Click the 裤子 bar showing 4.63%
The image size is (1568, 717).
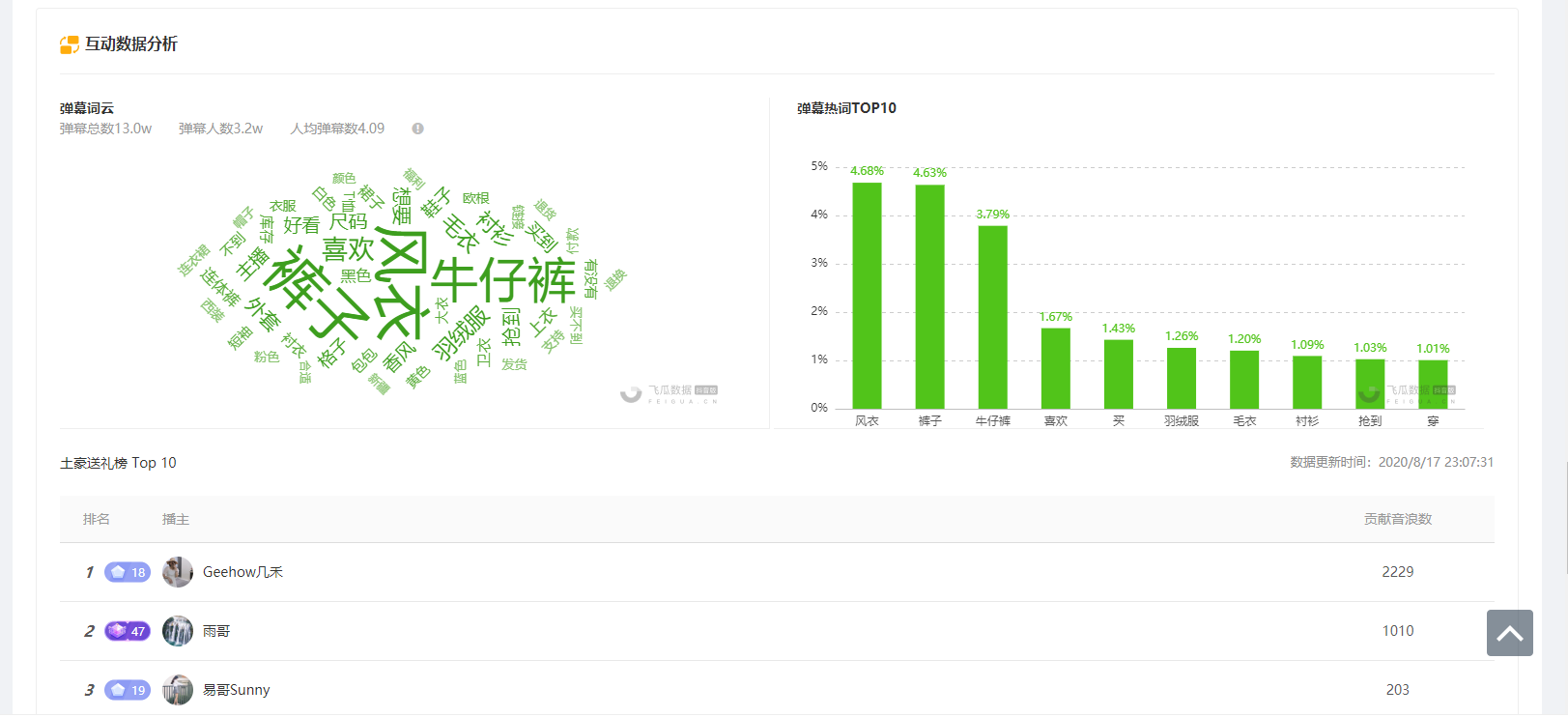pos(929,297)
